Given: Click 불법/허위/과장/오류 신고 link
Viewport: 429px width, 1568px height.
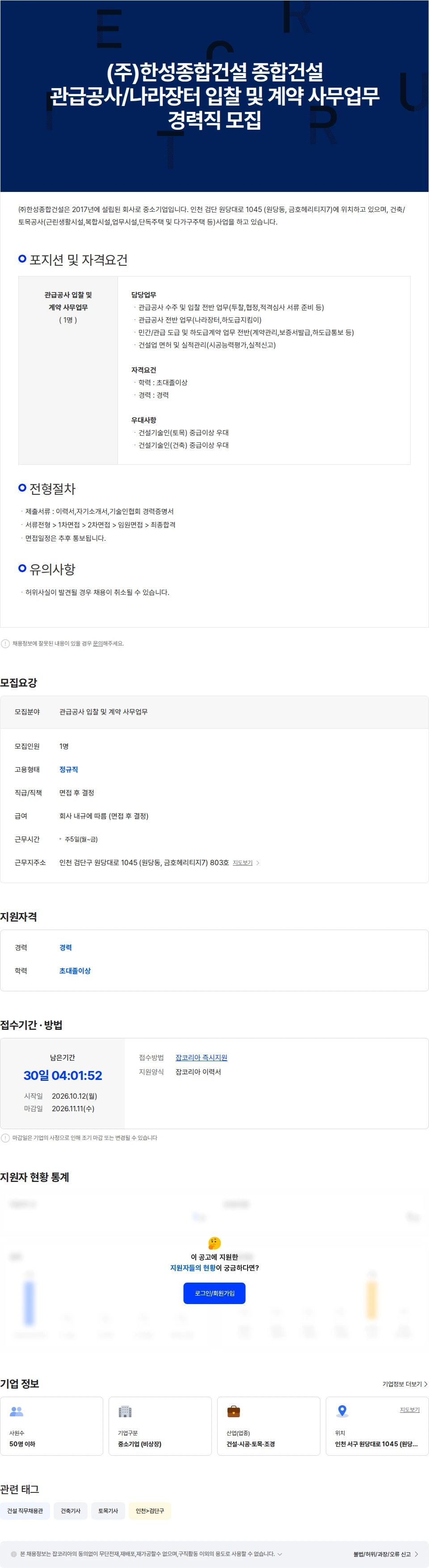Looking at the screenshot, I should click(382, 1554).
